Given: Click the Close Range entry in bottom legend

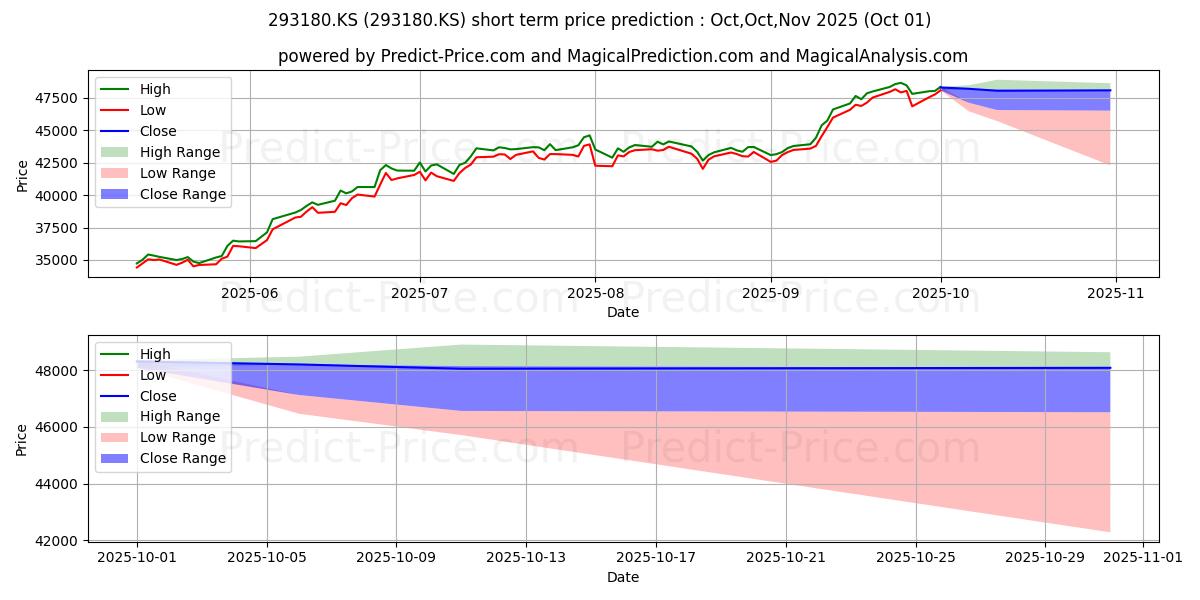Looking at the screenshot, I should click(x=165, y=458).
